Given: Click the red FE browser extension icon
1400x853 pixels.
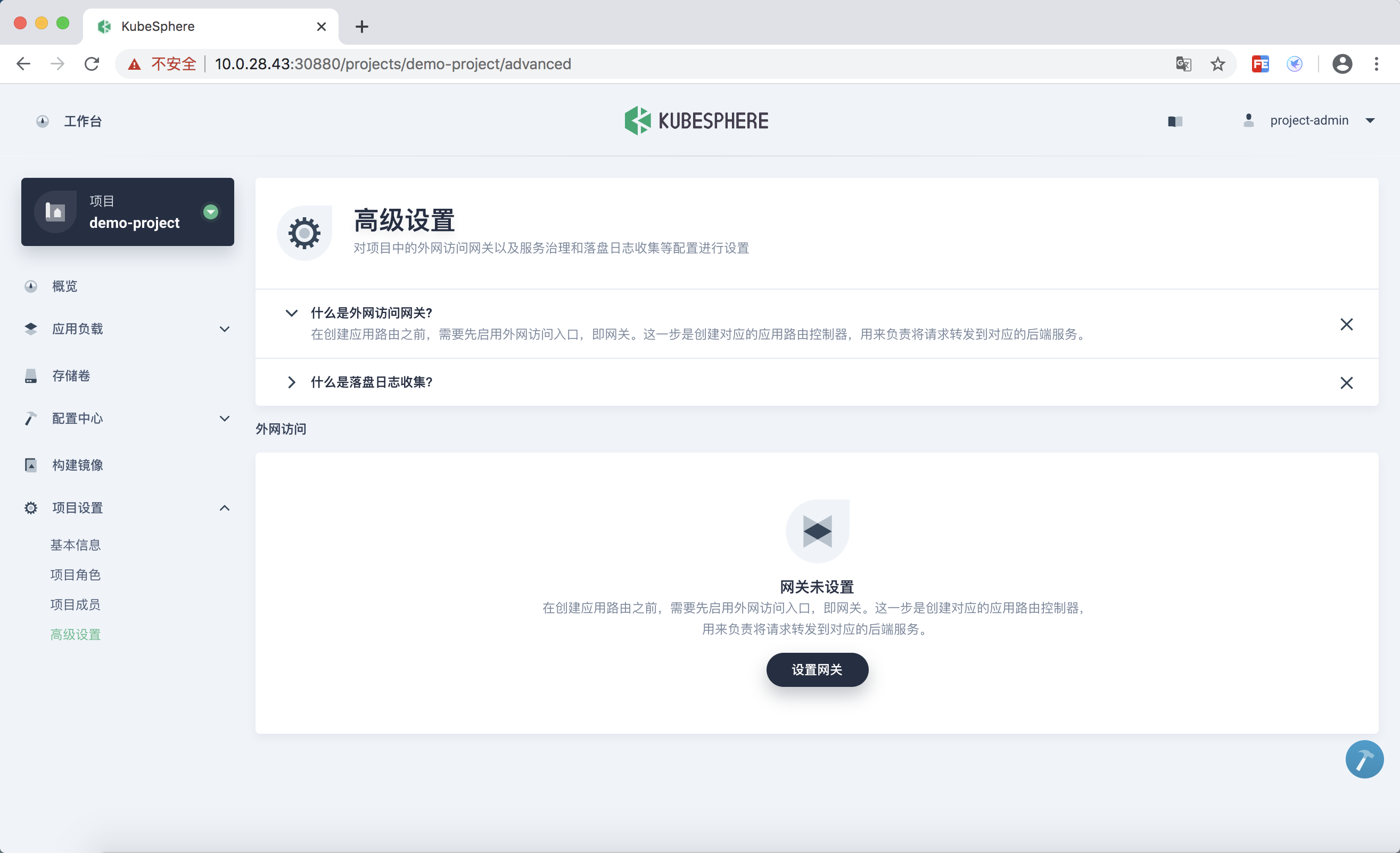Looking at the screenshot, I should point(1259,64).
